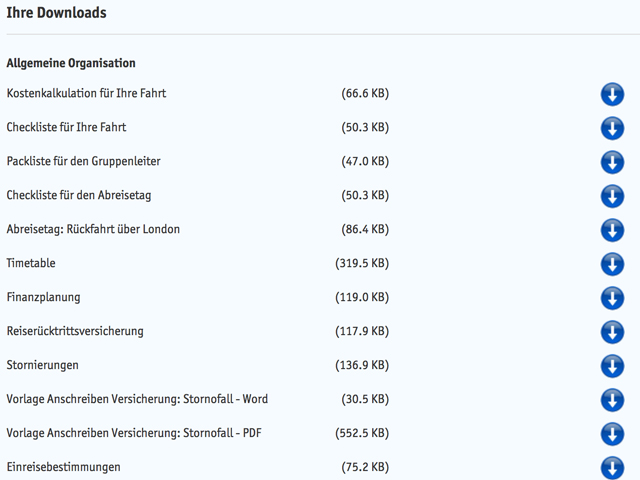
Task: Click download icon for Stornofall - PDF
Action: (x=612, y=434)
